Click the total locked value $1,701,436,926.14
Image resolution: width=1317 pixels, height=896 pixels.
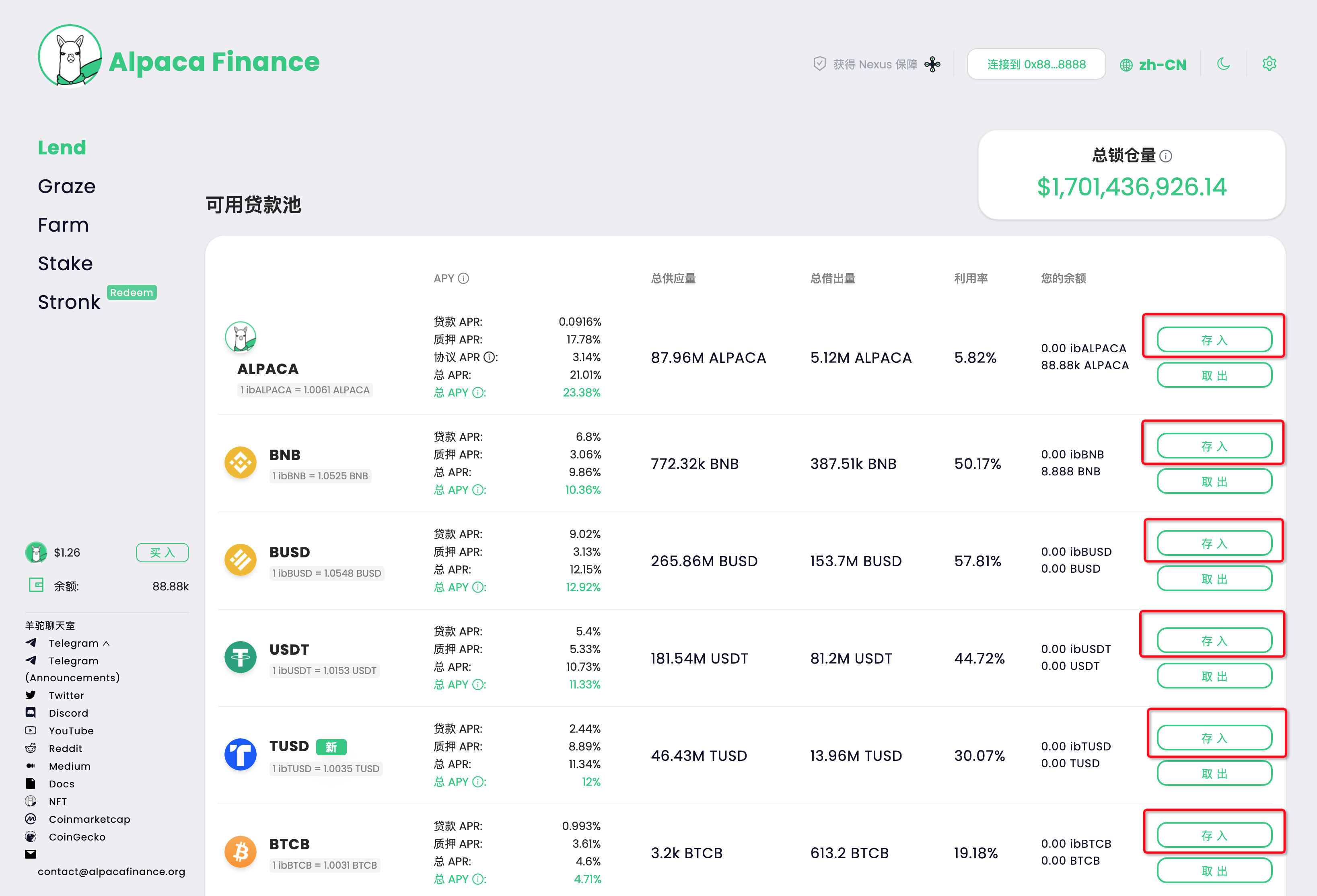(1132, 187)
